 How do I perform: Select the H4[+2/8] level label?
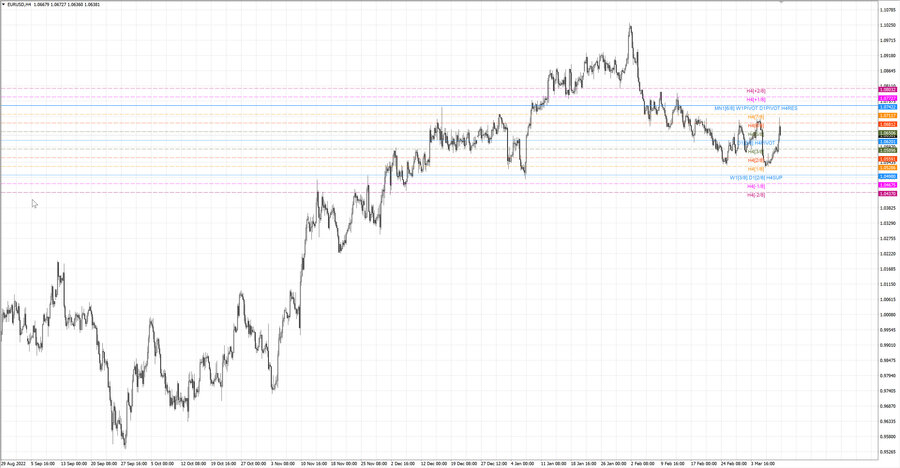[755, 91]
